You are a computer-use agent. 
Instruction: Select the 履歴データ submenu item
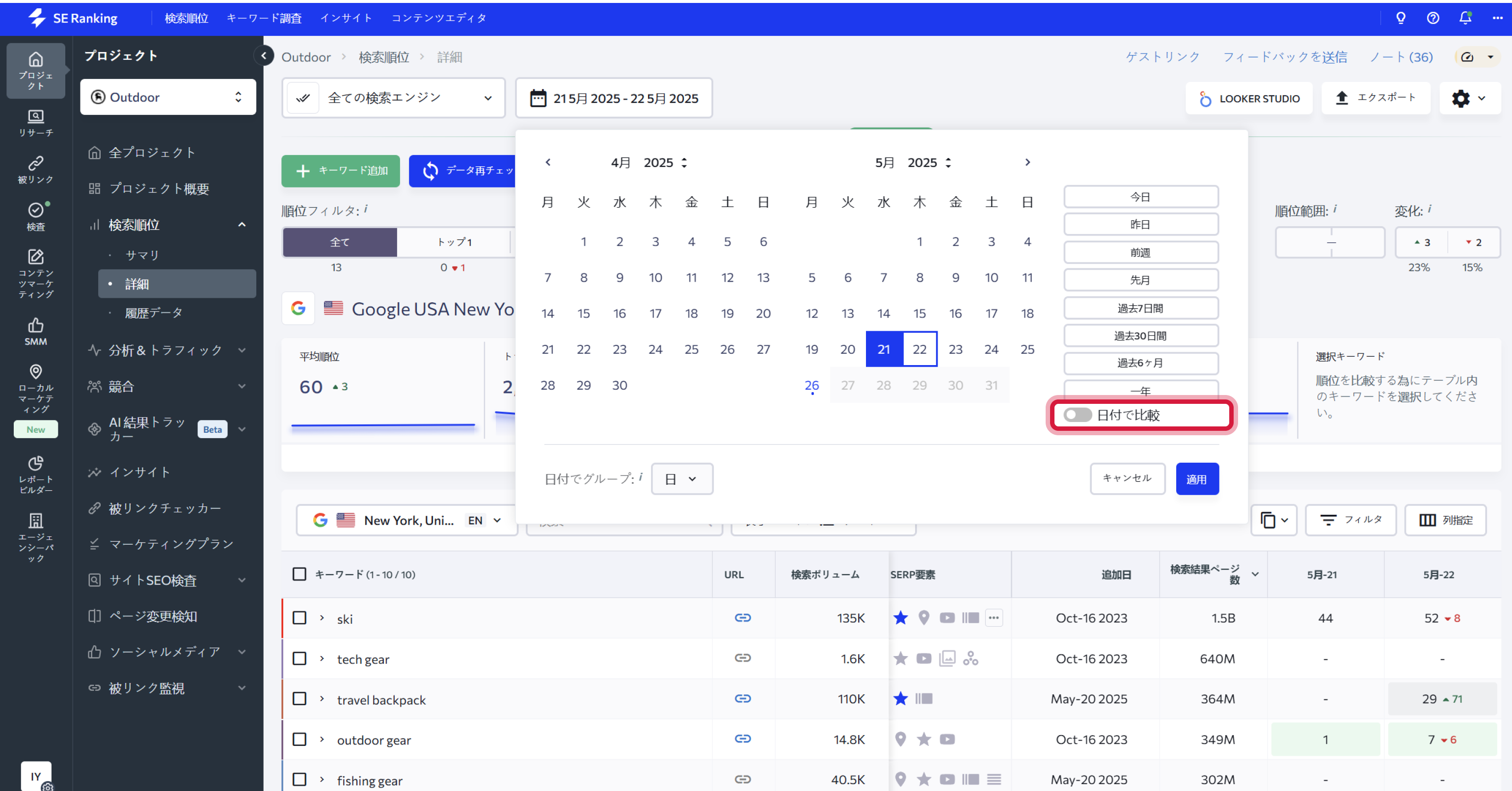click(154, 313)
